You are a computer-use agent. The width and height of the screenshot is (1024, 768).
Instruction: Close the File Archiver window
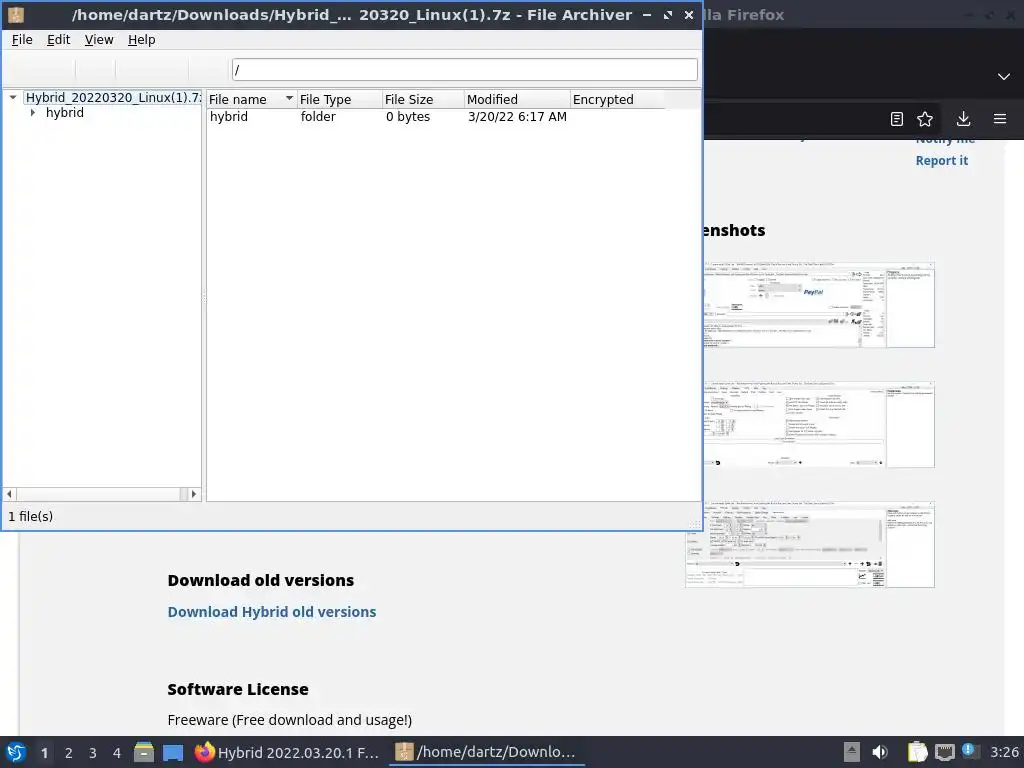pos(689,15)
